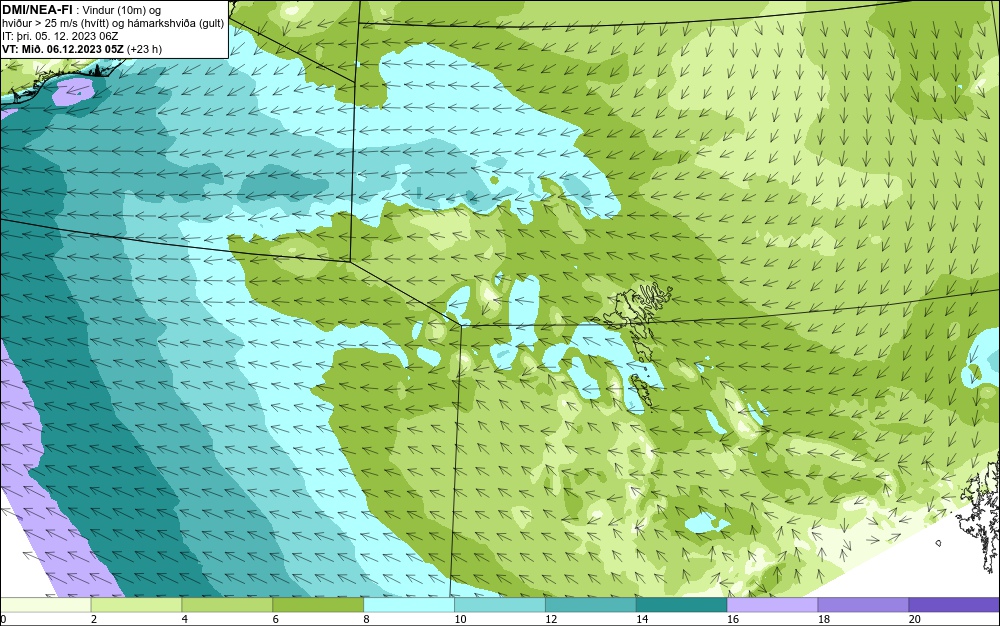Viewport: 1000px width, 626px height.
Task: Click the legend label '10'
Action: (460, 619)
